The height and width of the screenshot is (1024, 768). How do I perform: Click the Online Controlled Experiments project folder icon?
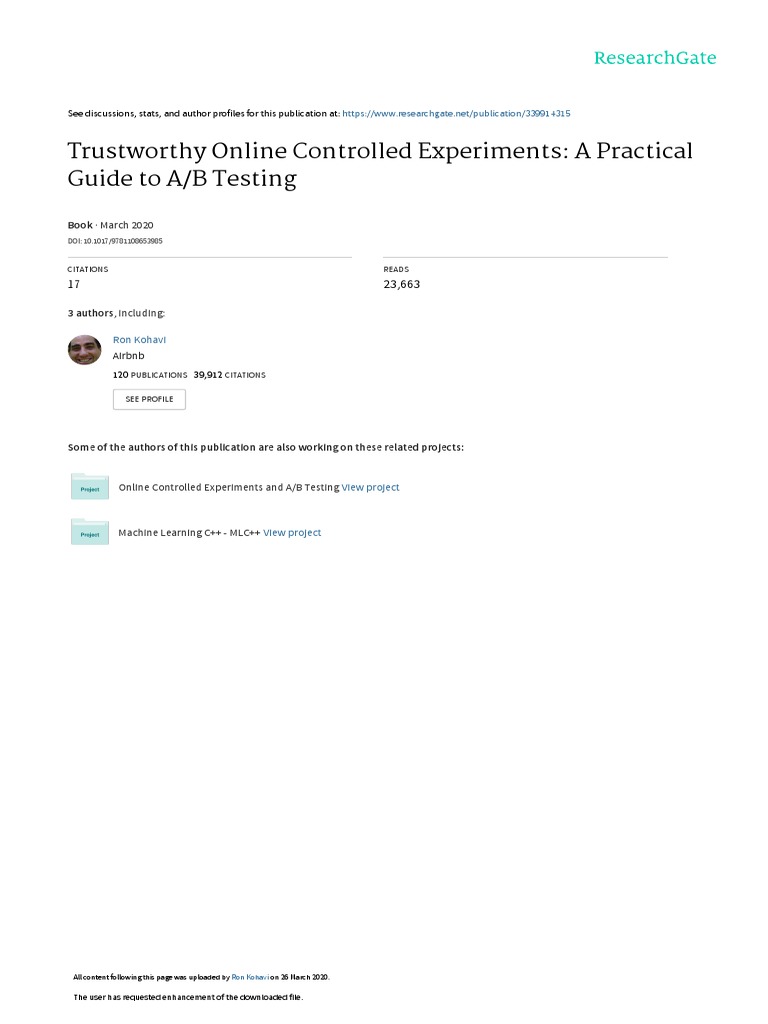(x=90, y=487)
